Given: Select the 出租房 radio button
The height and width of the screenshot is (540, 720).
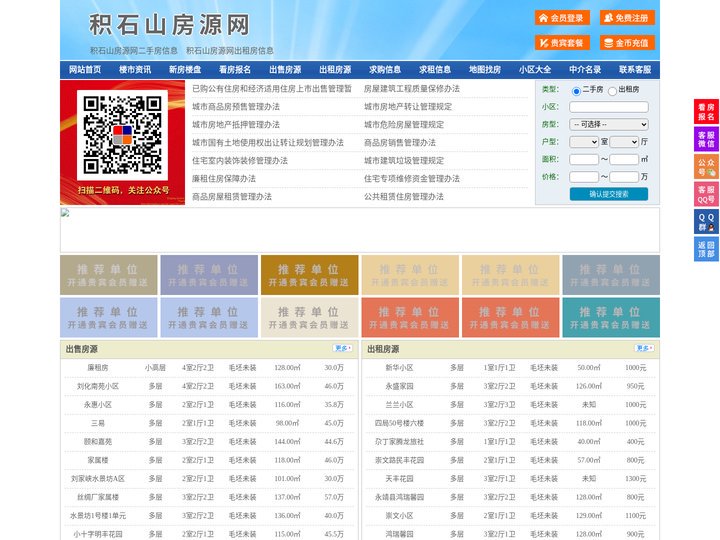Looking at the screenshot, I should coord(612,91).
